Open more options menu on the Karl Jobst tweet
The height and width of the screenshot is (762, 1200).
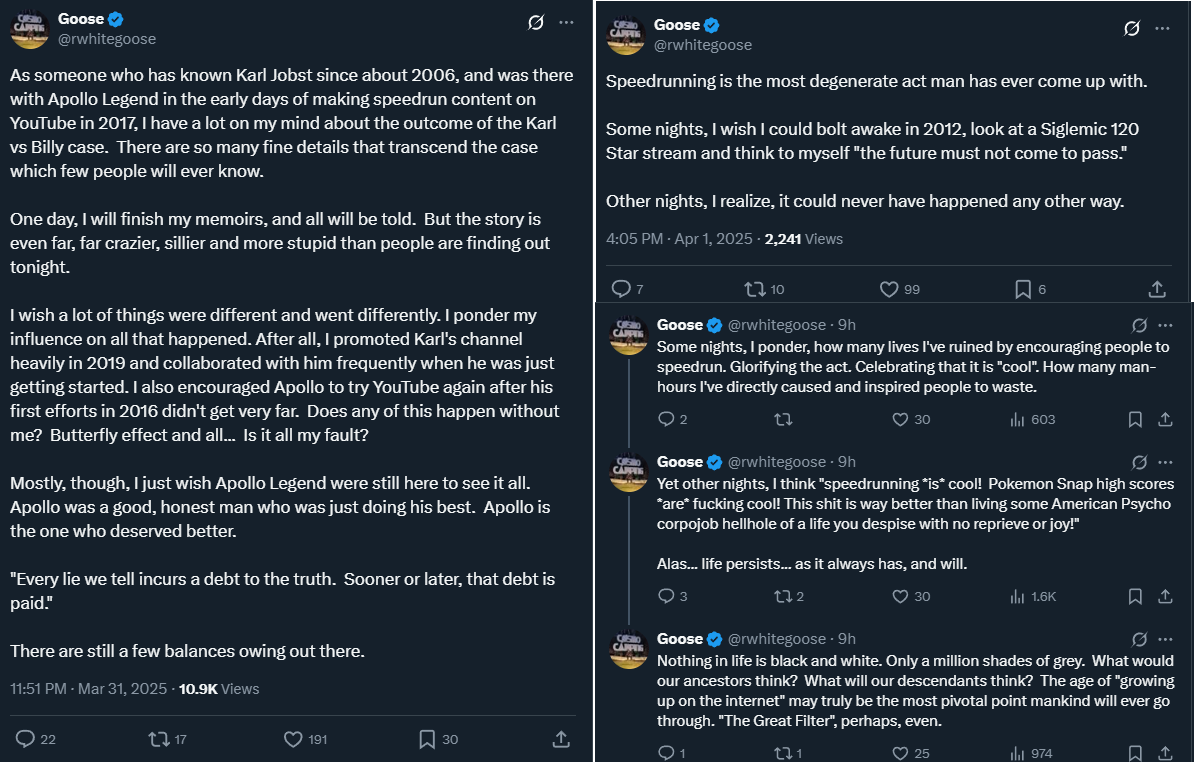[567, 22]
